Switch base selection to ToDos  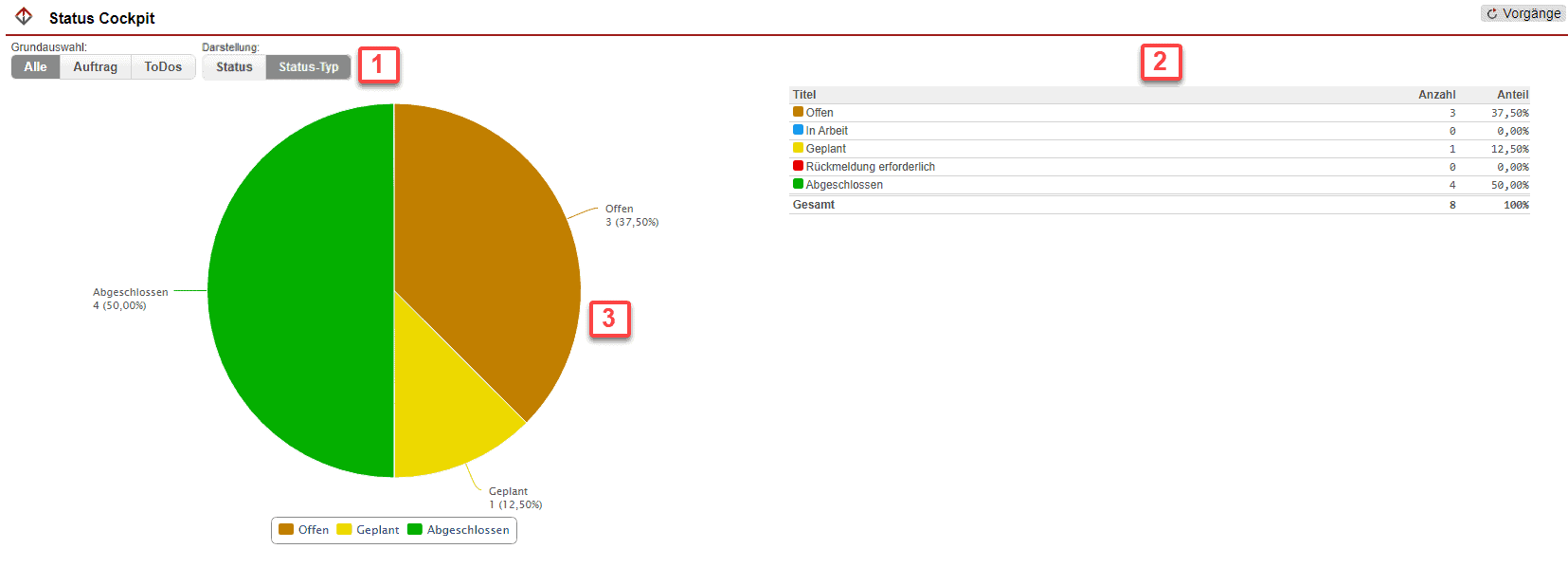click(163, 67)
